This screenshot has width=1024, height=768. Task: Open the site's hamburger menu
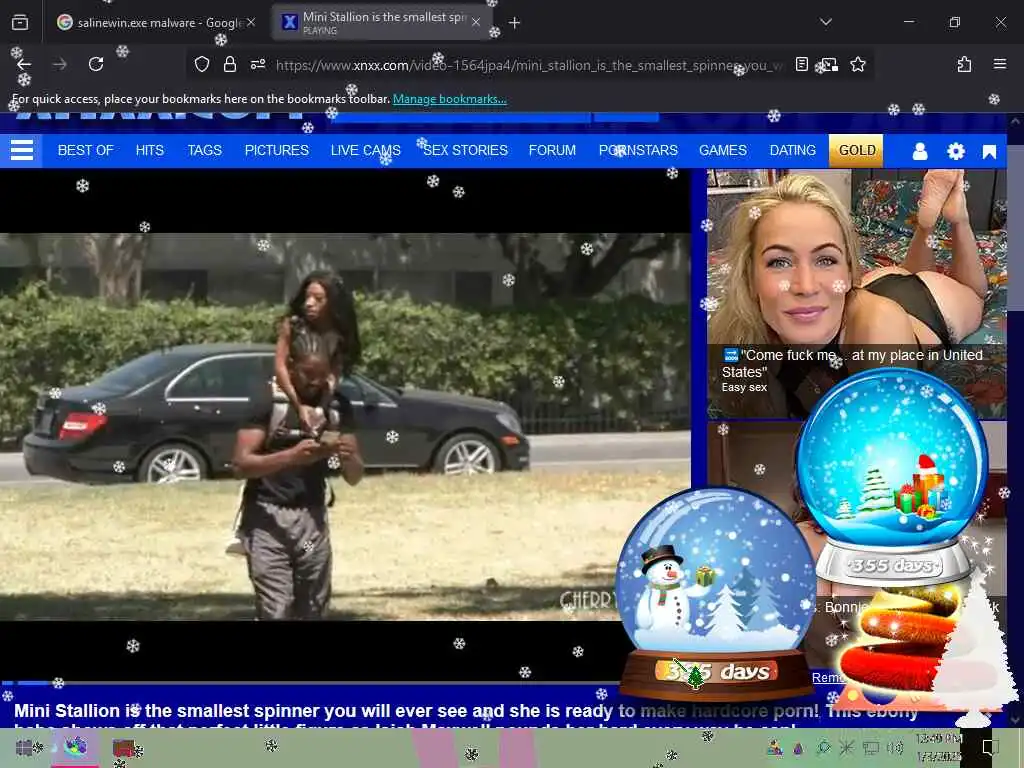click(x=22, y=150)
